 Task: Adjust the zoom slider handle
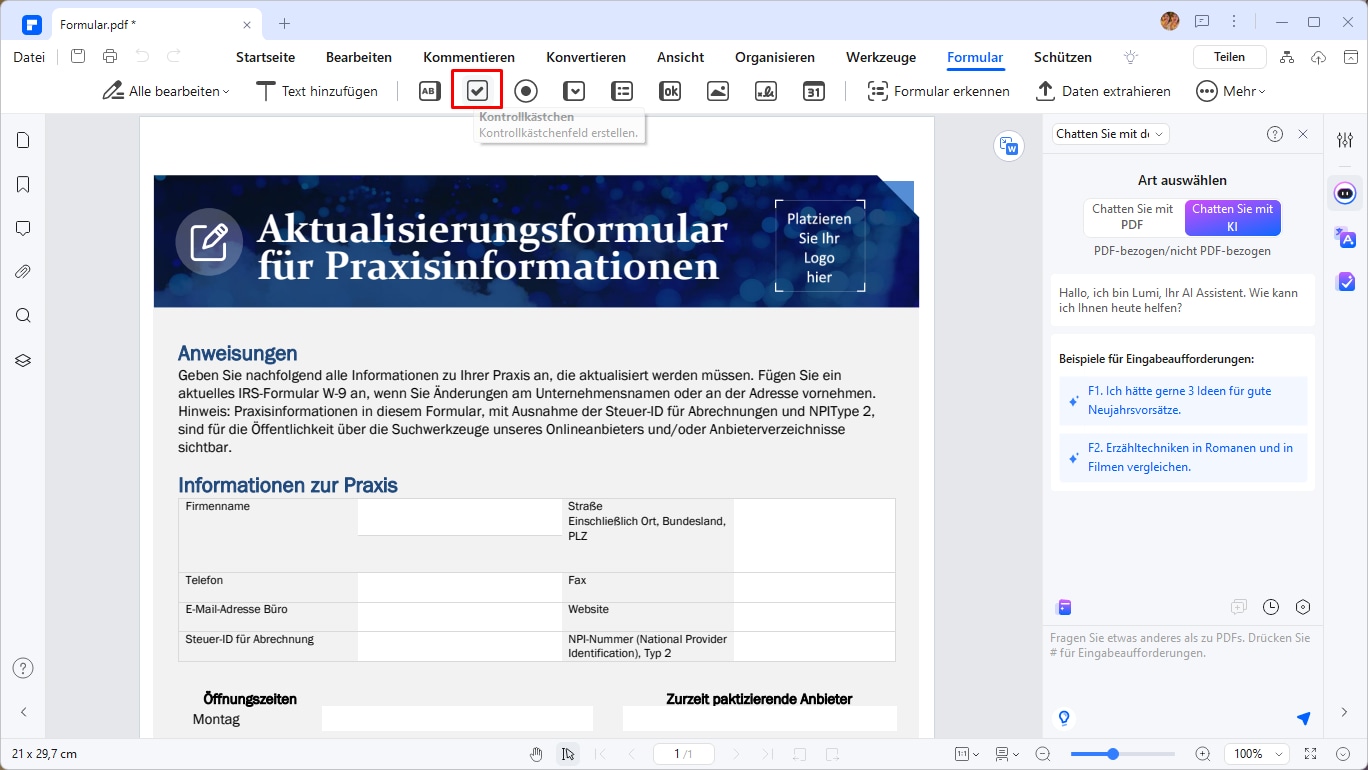(x=1113, y=754)
